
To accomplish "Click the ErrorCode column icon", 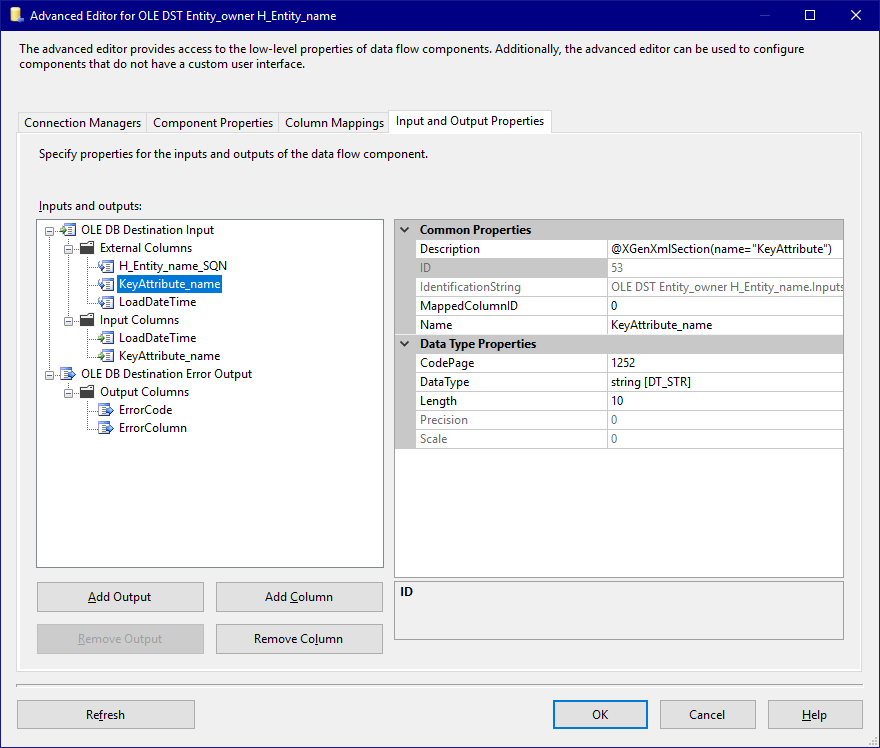I will pyautogui.click(x=106, y=410).
